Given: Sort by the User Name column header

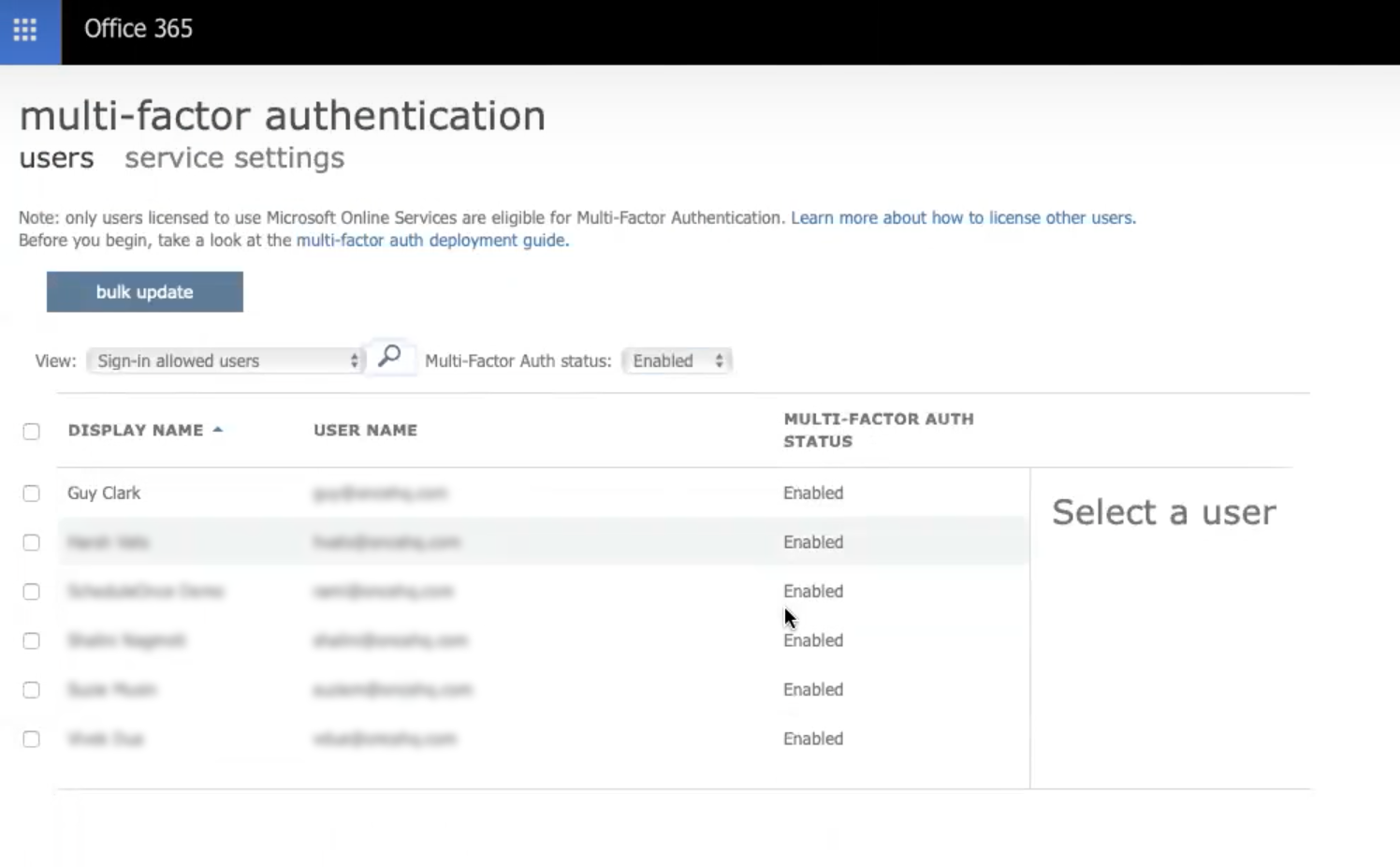Looking at the screenshot, I should [x=365, y=431].
